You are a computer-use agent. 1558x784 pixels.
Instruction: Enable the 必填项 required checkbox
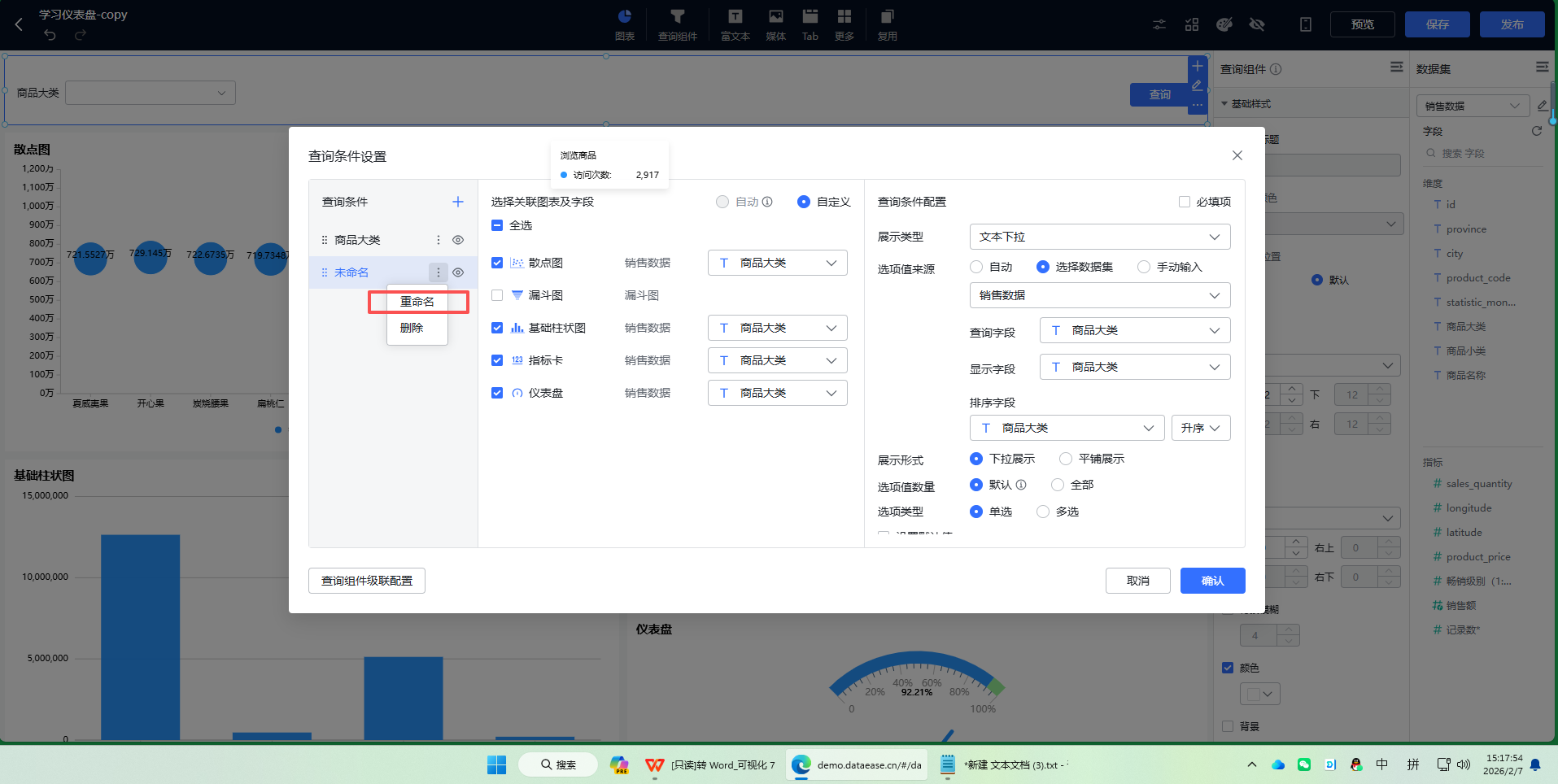[1185, 201]
